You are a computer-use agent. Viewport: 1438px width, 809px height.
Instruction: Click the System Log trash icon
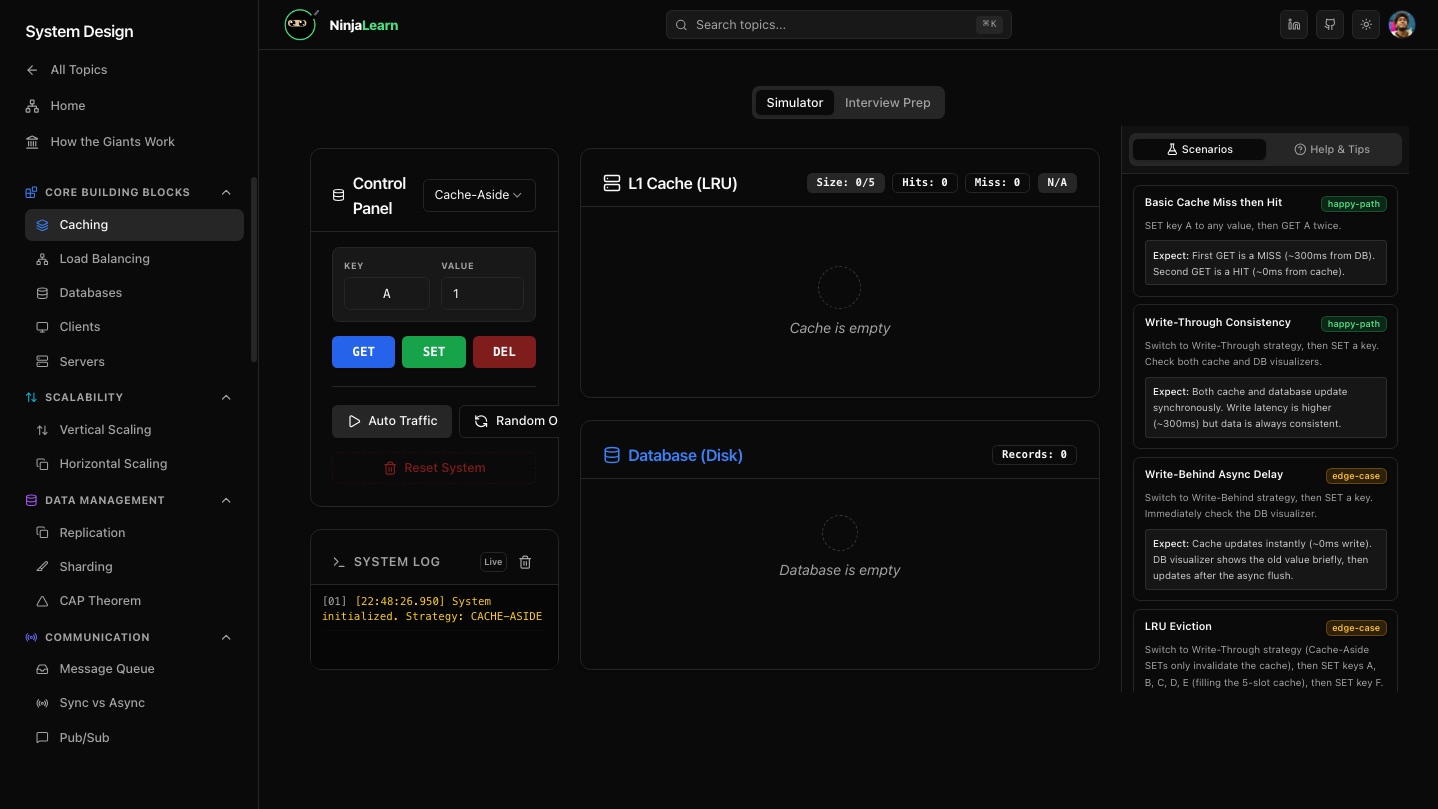[526, 562]
